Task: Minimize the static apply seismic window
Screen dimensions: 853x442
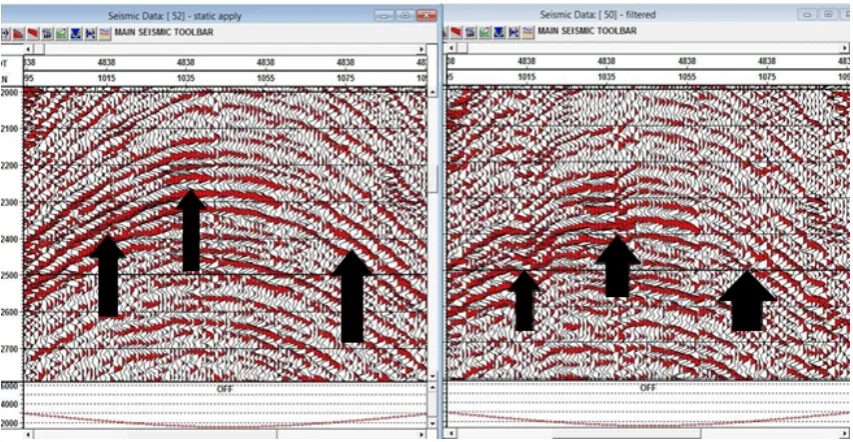Action: pyautogui.click(x=384, y=16)
